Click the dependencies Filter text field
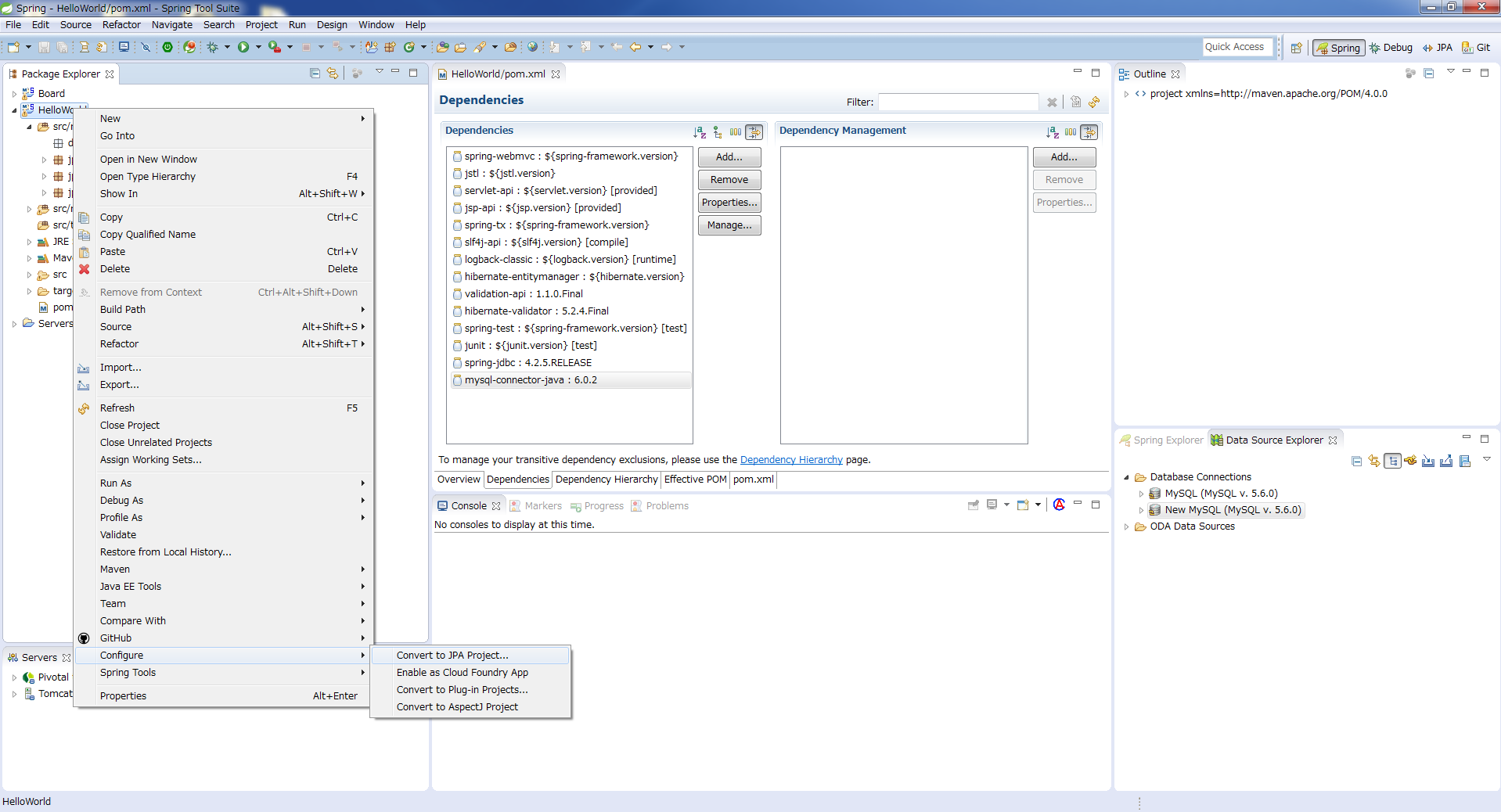This screenshot has height=812, width=1501. click(x=958, y=102)
